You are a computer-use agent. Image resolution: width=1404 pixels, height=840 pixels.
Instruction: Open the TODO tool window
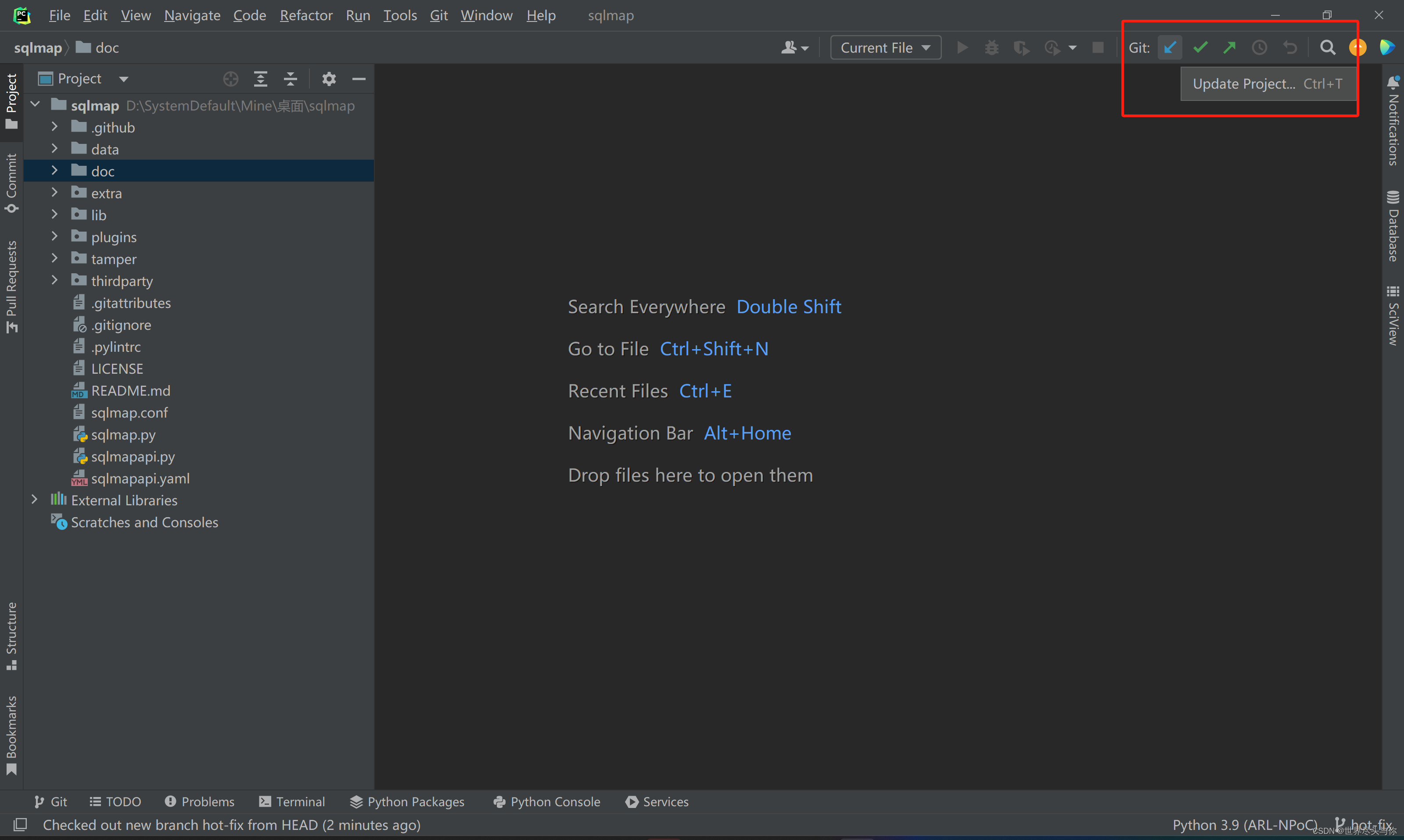click(x=115, y=801)
